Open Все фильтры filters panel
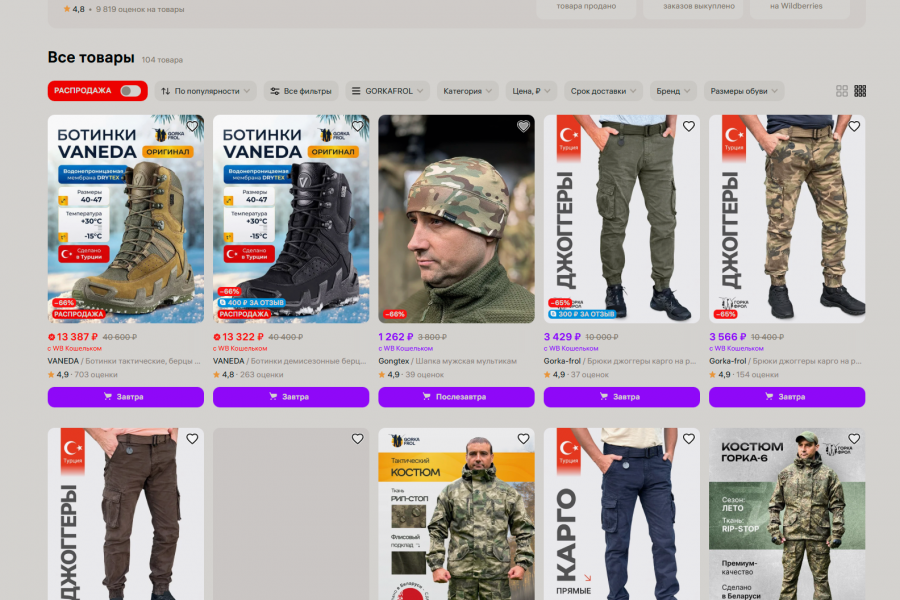This screenshot has height=600, width=900. pyautogui.click(x=301, y=91)
